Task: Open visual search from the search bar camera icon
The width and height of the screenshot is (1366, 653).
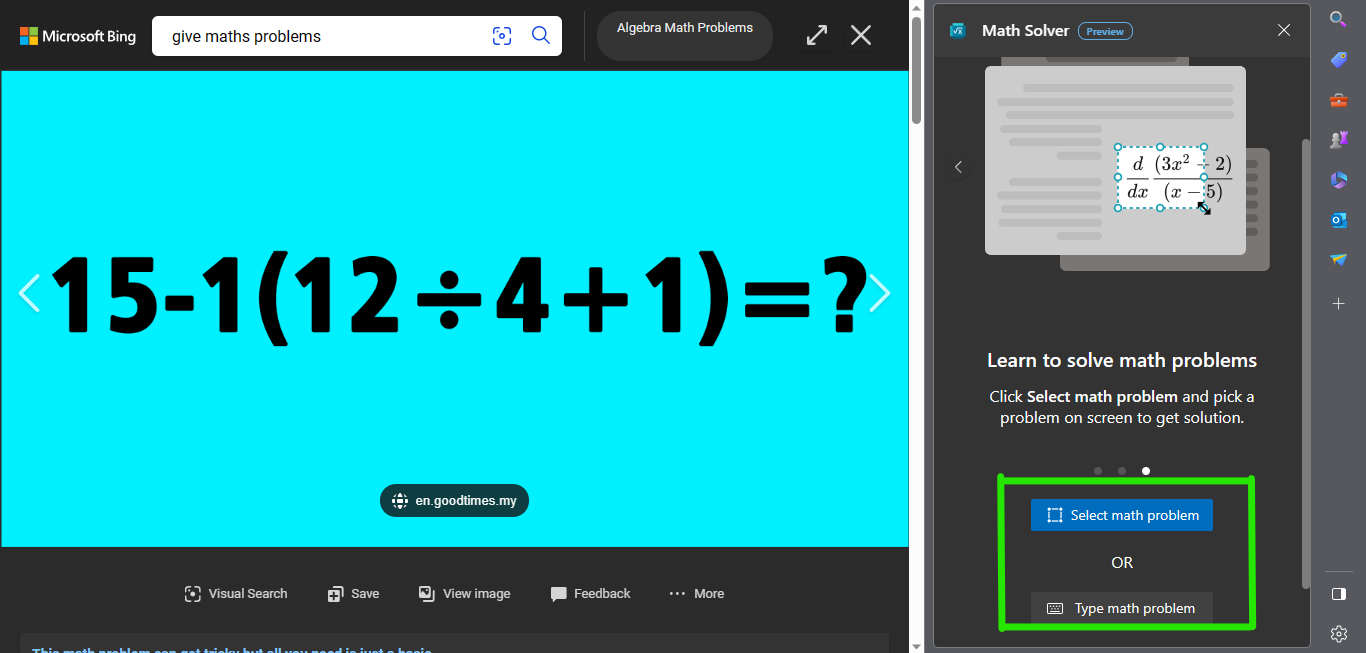Action: coord(501,35)
